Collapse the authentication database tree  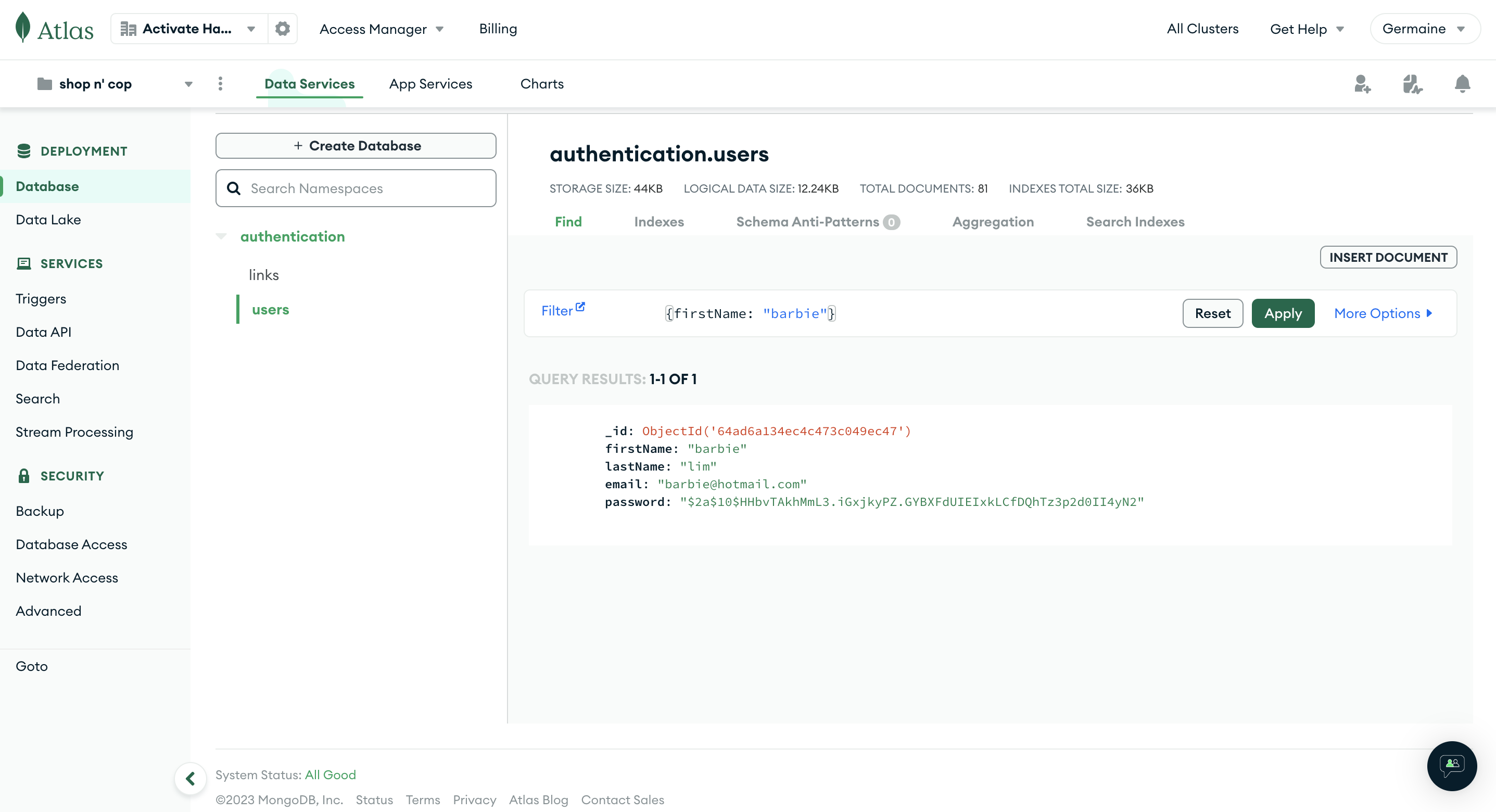tap(221, 236)
